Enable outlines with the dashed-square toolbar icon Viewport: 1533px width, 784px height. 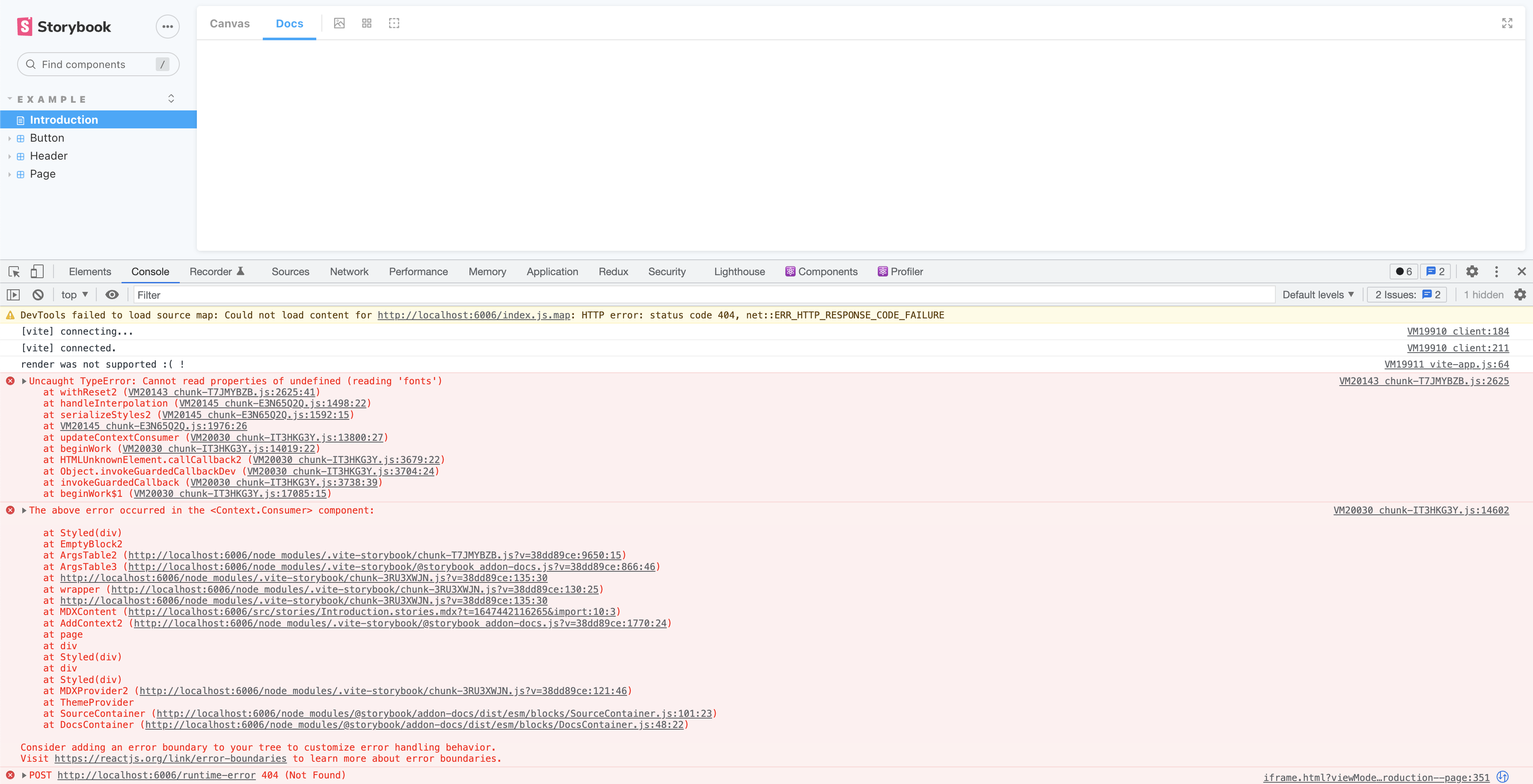[394, 23]
